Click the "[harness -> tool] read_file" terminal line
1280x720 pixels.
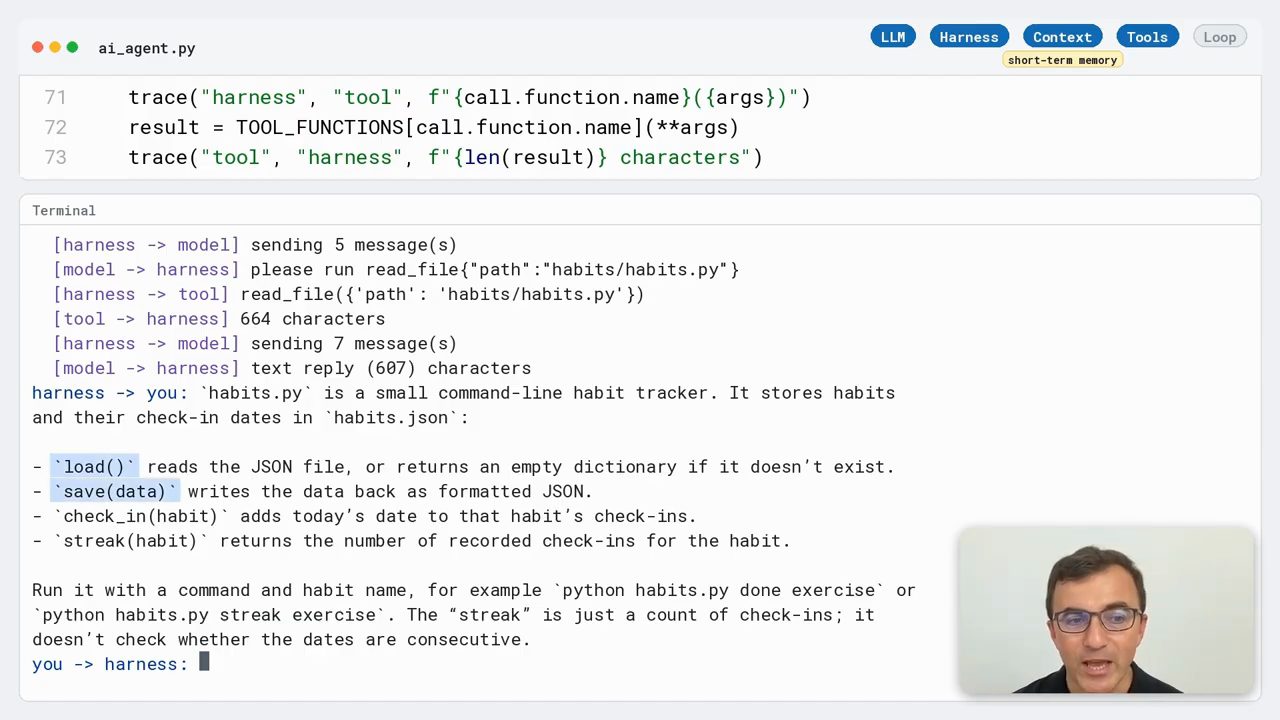tap(349, 294)
